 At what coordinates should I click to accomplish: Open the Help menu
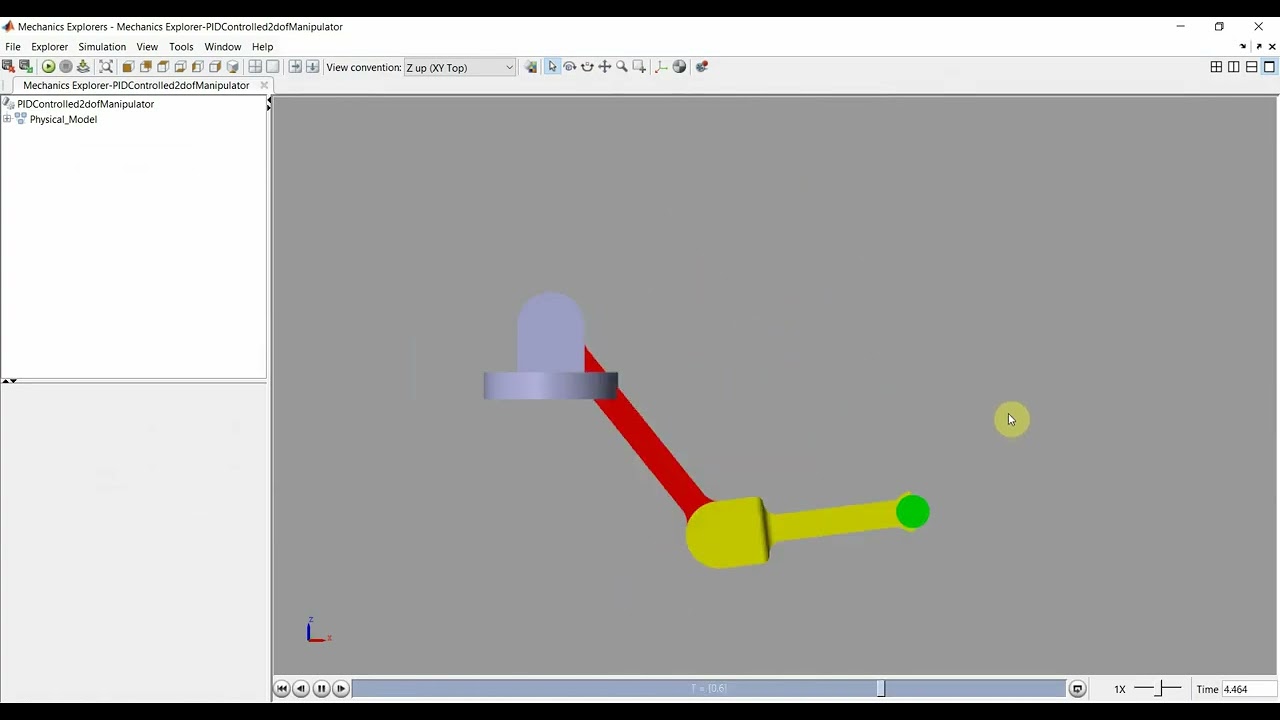point(262,47)
